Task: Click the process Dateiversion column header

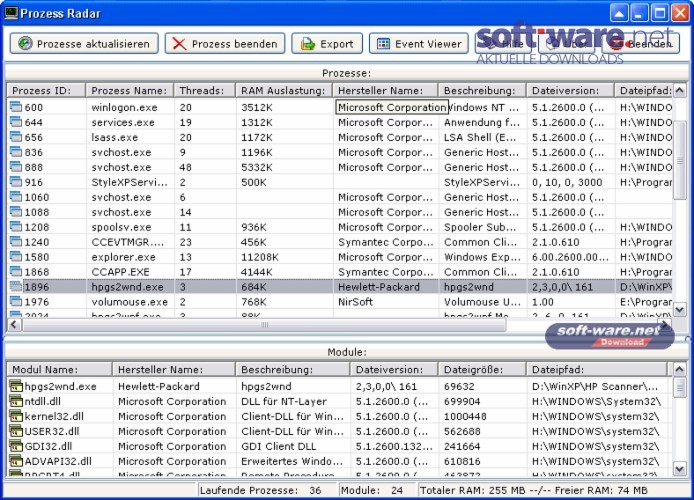Action: pos(570,90)
